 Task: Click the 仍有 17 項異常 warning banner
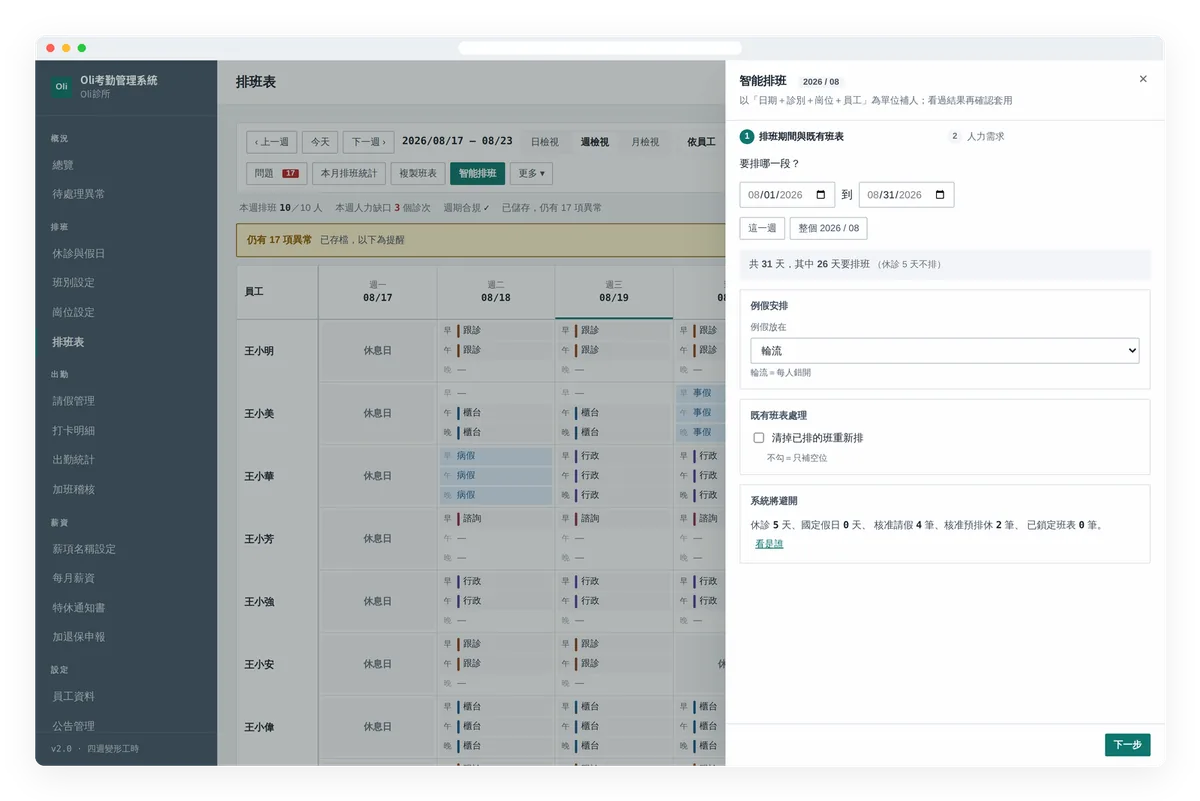tap(481, 240)
